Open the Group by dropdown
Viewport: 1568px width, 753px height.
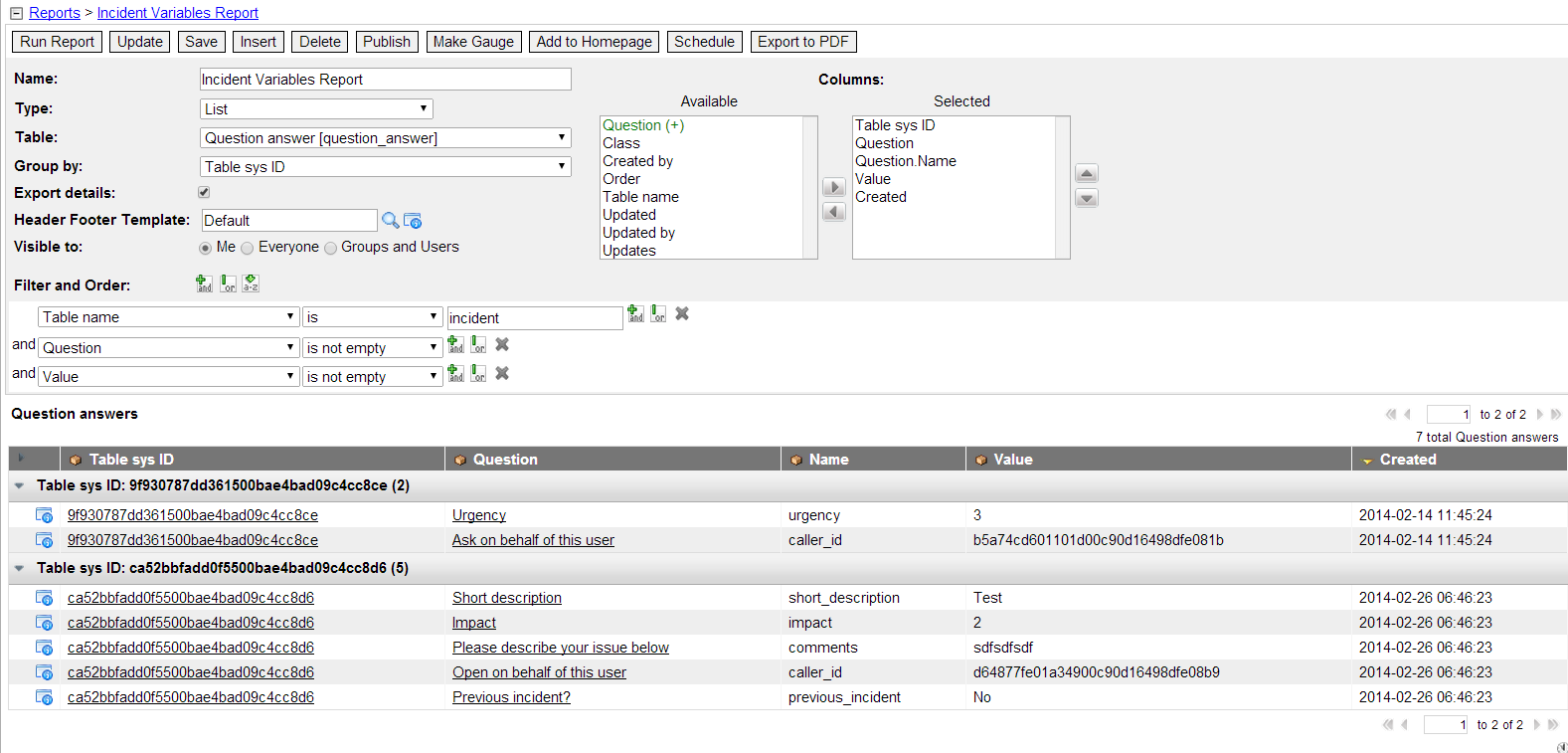[386, 167]
